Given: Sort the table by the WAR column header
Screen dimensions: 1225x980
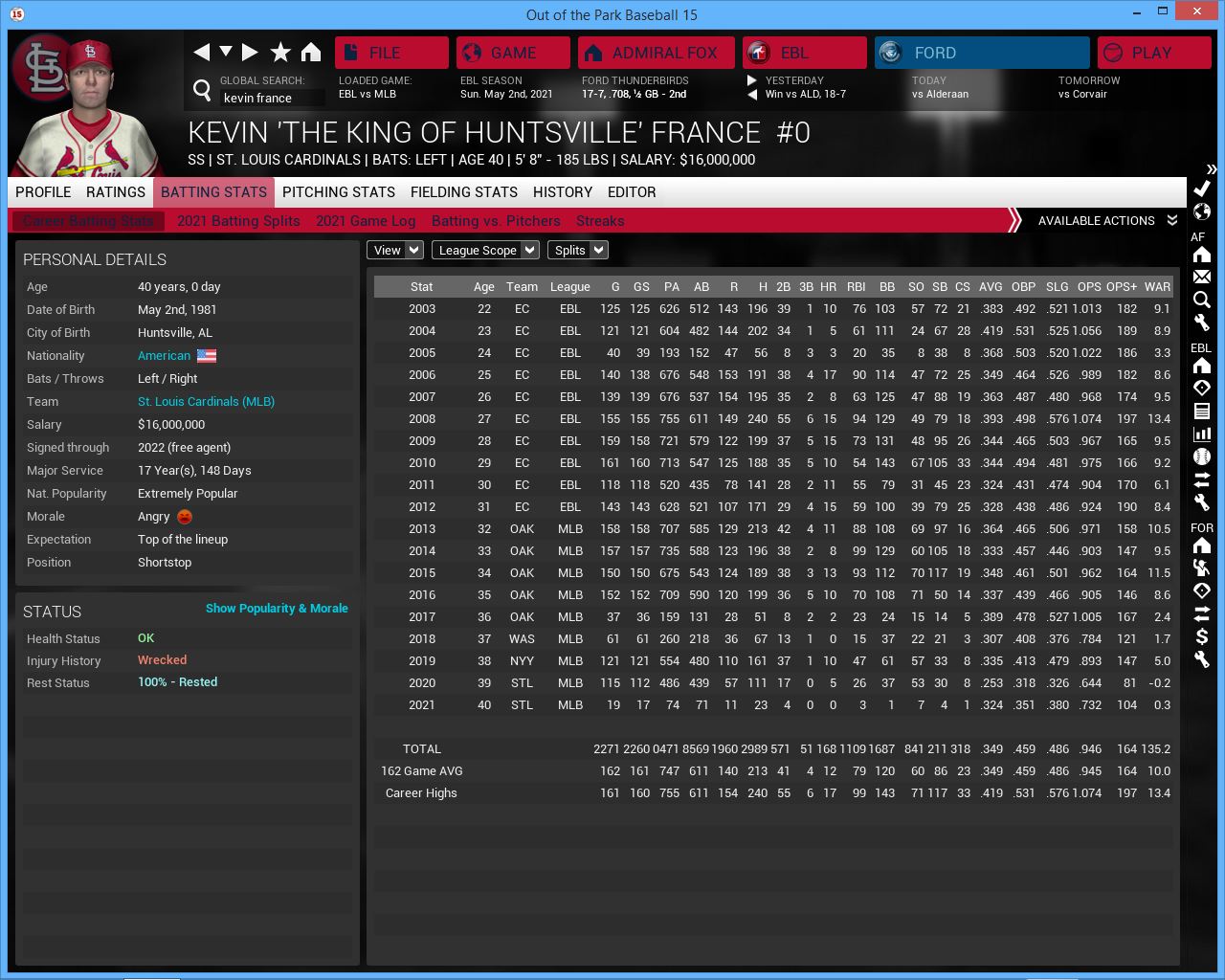Looking at the screenshot, I should pos(1157,287).
